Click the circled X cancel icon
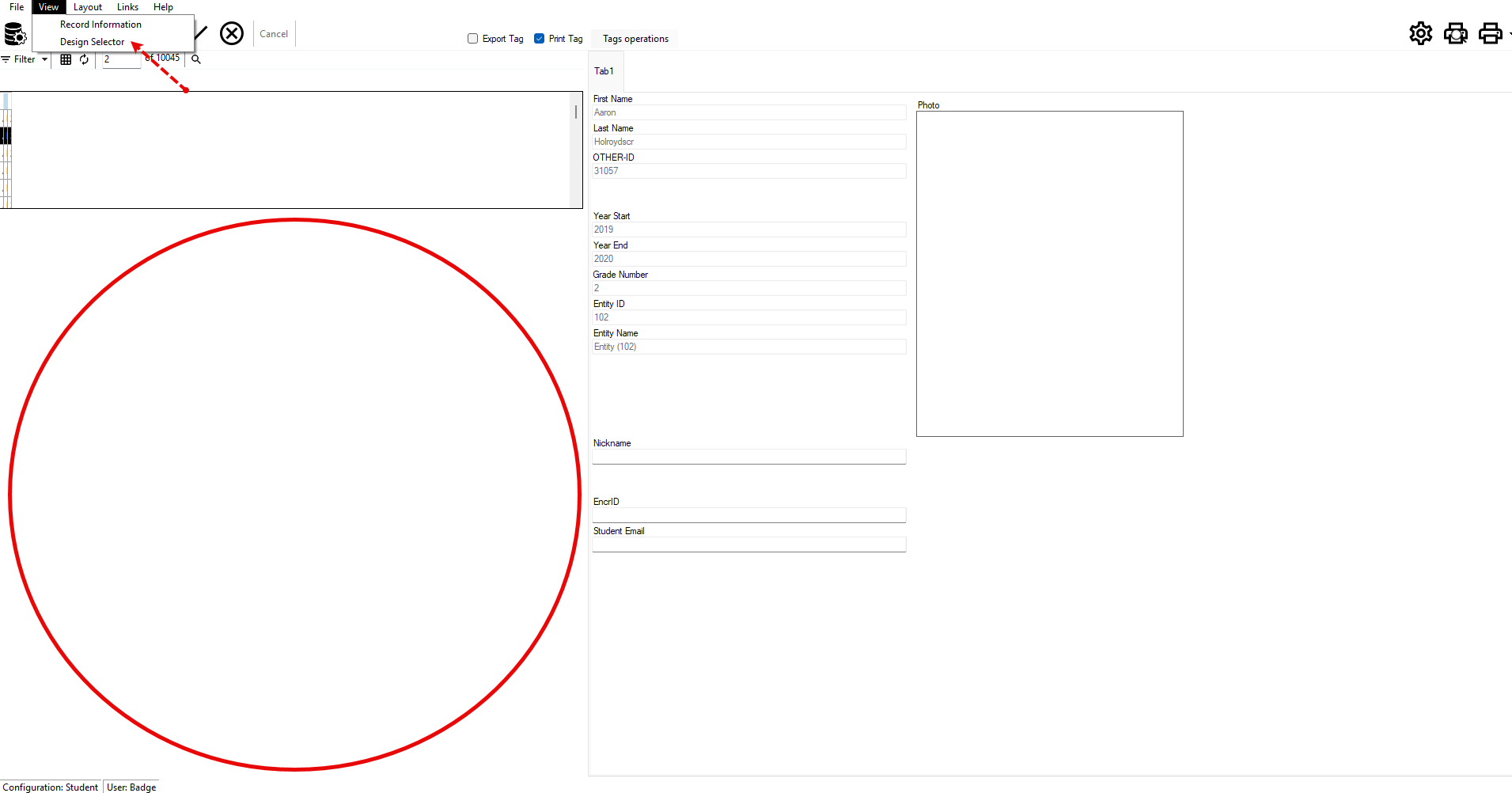The height and width of the screenshot is (793, 1512). click(x=231, y=33)
